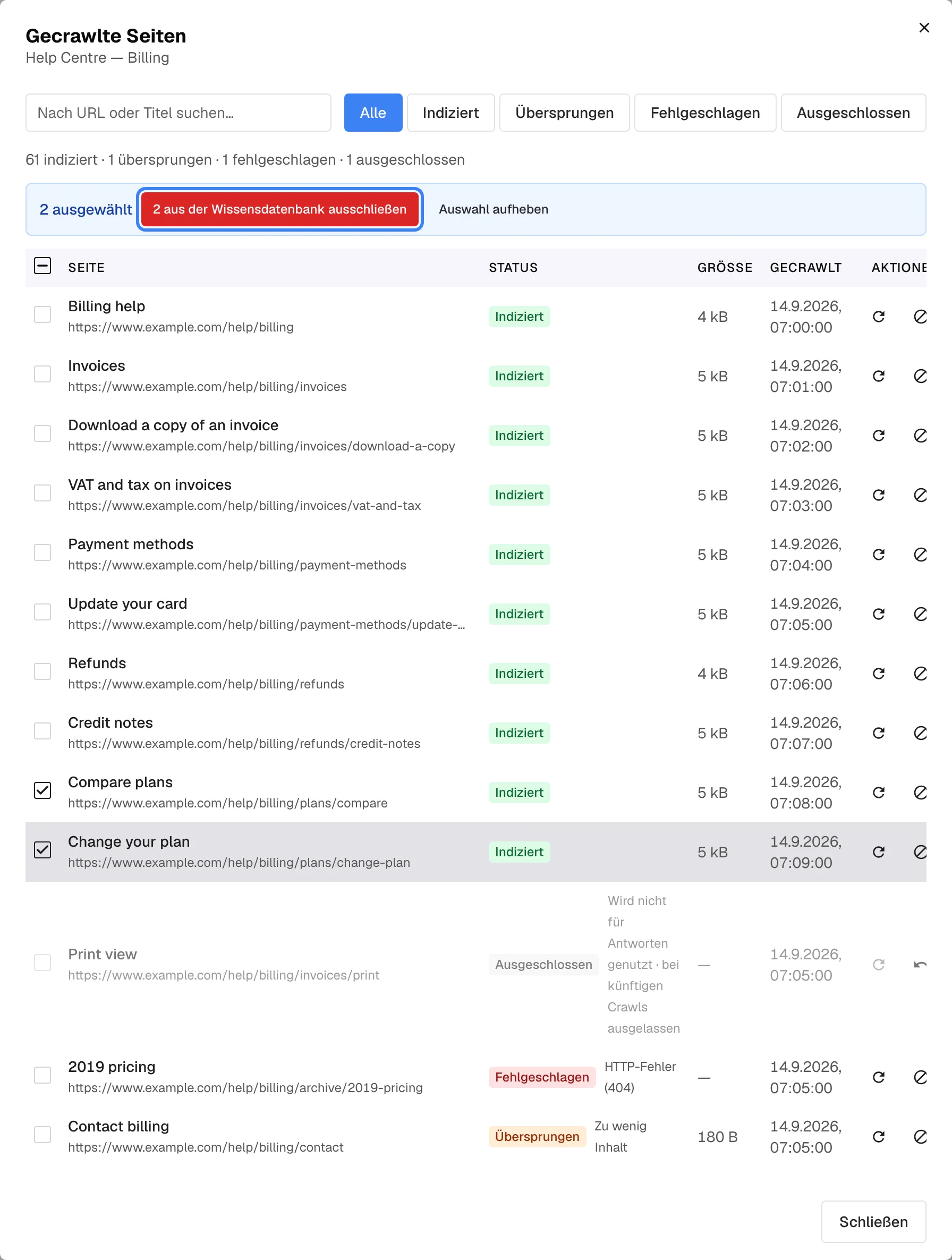Click the Schließen button
This screenshot has height=1260, width=952.
pos(873,1222)
